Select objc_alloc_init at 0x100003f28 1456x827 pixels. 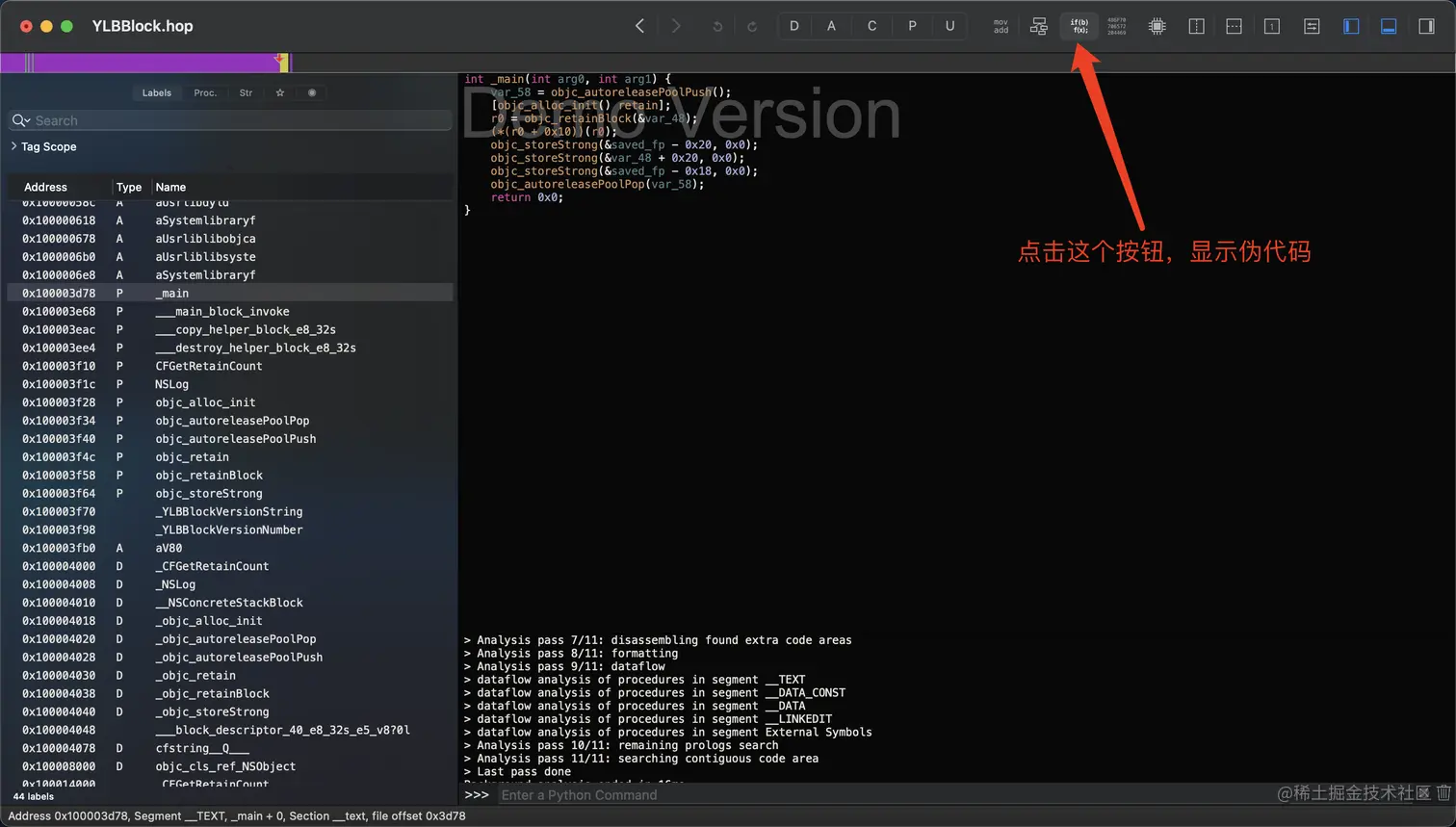click(x=229, y=402)
